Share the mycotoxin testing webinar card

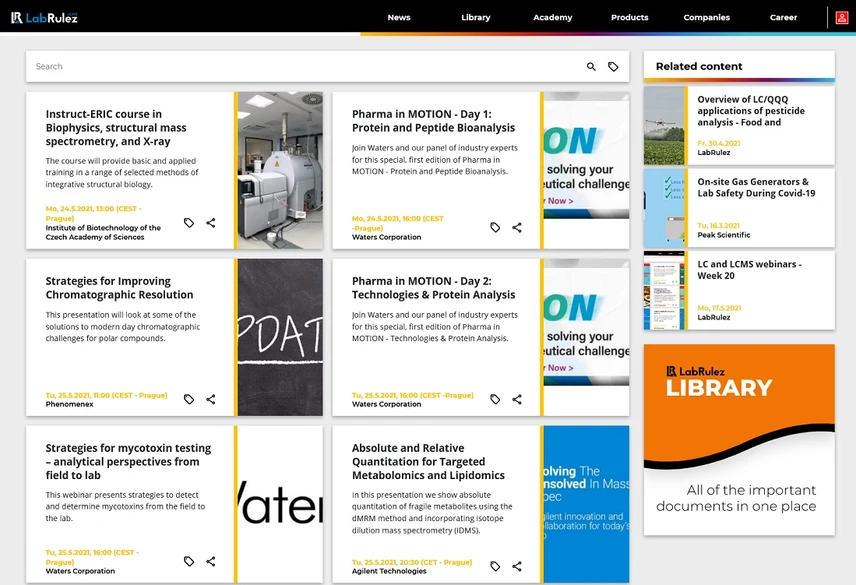pyautogui.click(x=211, y=561)
